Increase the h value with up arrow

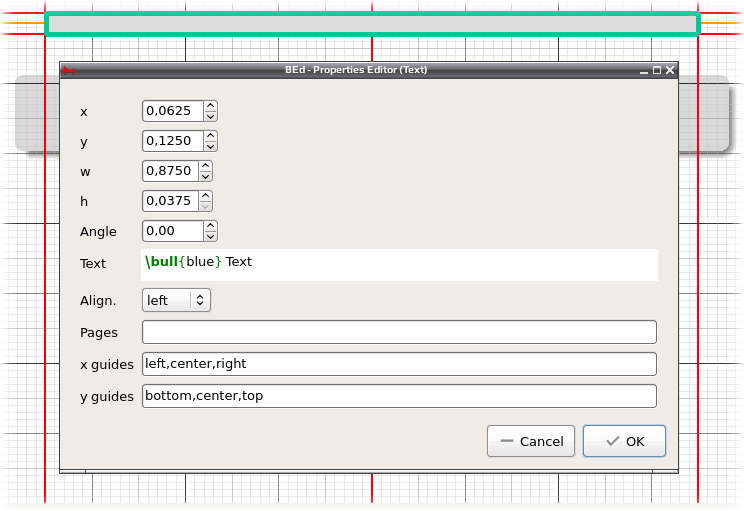click(x=205, y=195)
